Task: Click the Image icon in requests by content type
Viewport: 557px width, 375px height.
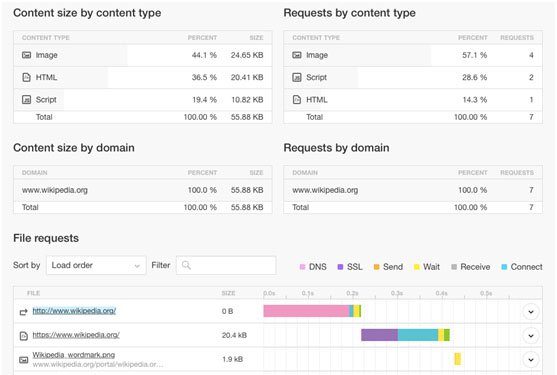Action: (x=297, y=55)
